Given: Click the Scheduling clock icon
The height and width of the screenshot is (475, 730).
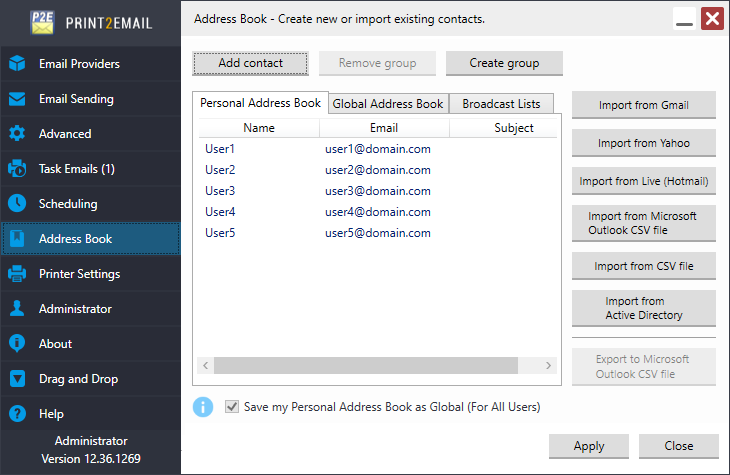Looking at the screenshot, I should pyautogui.click(x=17, y=204).
